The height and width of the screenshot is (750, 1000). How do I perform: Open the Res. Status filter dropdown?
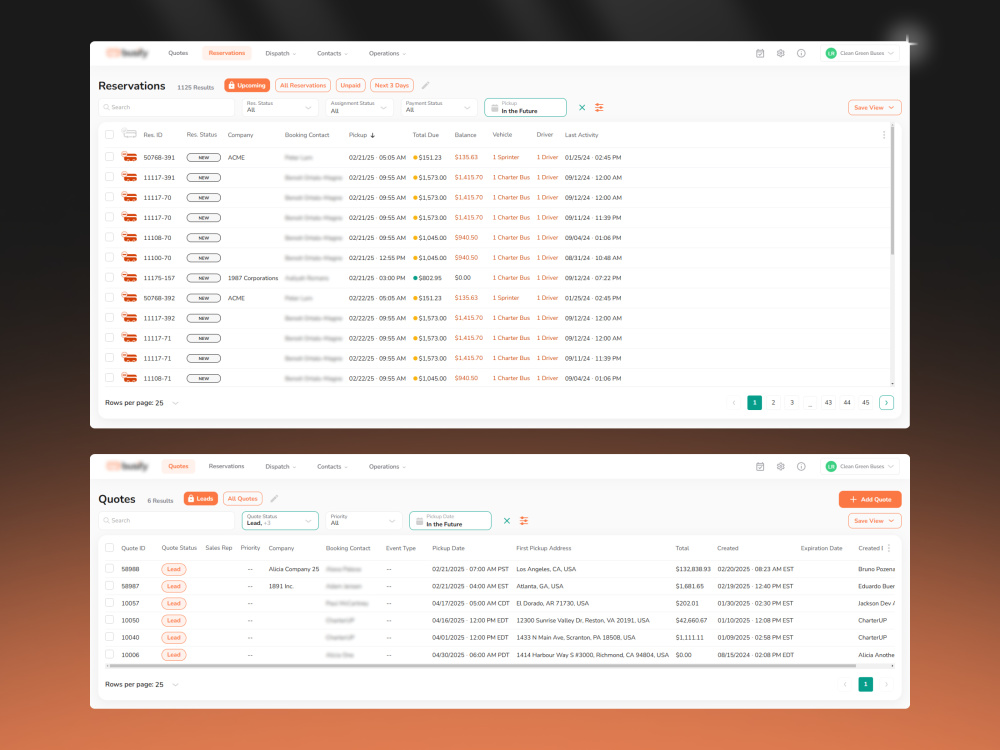coord(279,108)
